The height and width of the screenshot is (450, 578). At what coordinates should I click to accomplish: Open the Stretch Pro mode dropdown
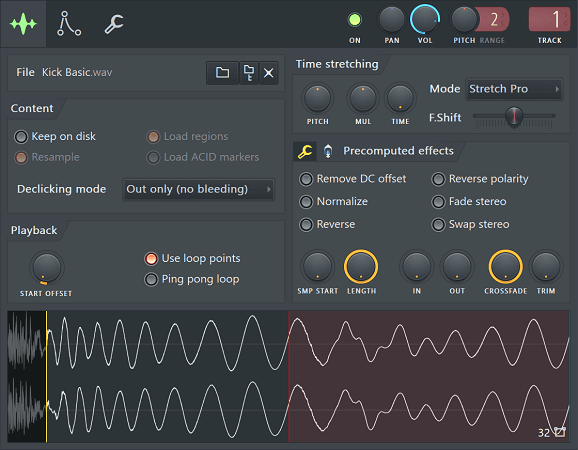pyautogui.click(x=514, y=89)
